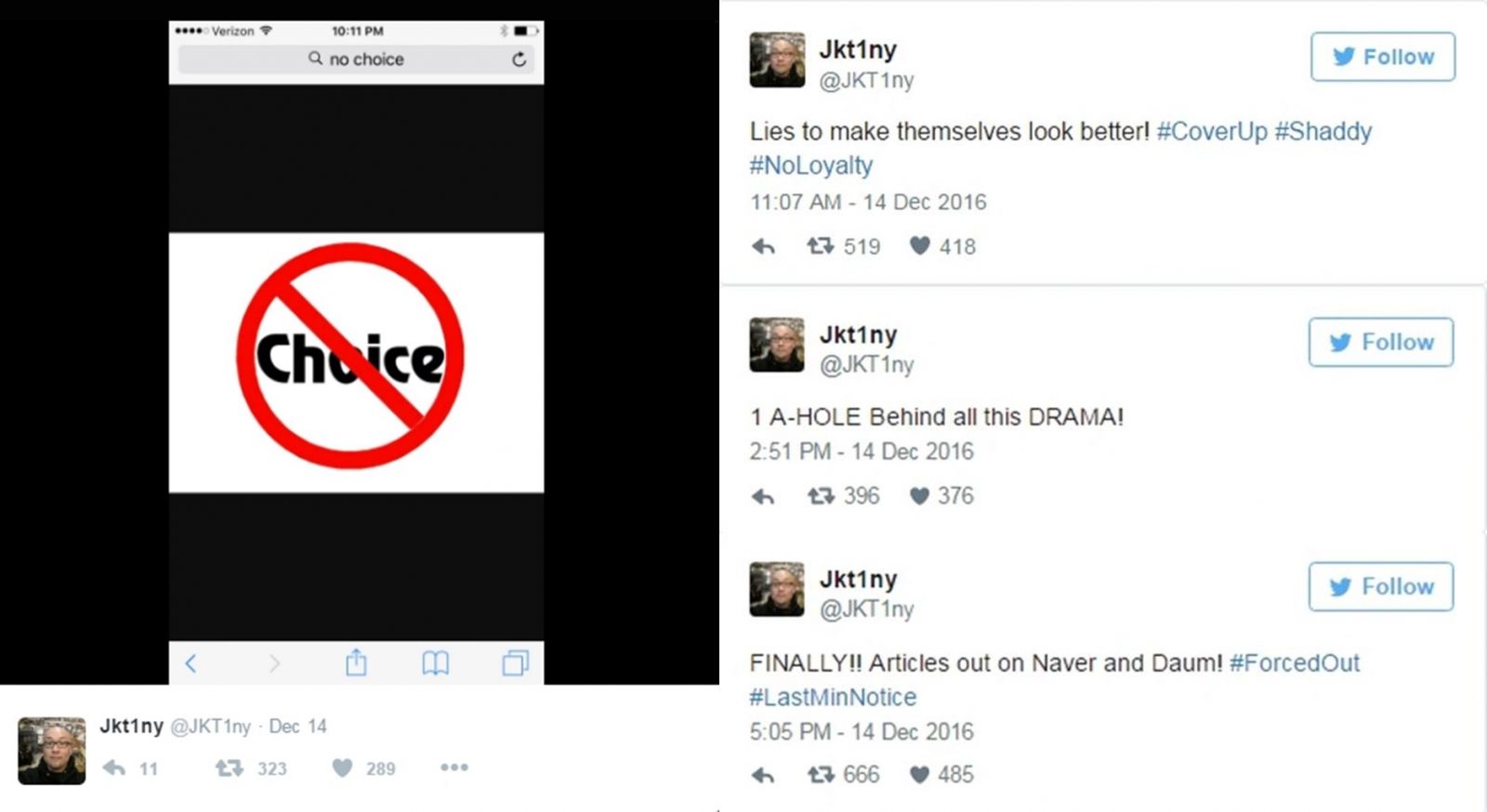
Task: Open the Safari tabs overview icon
Action: [x=515, y=663]
